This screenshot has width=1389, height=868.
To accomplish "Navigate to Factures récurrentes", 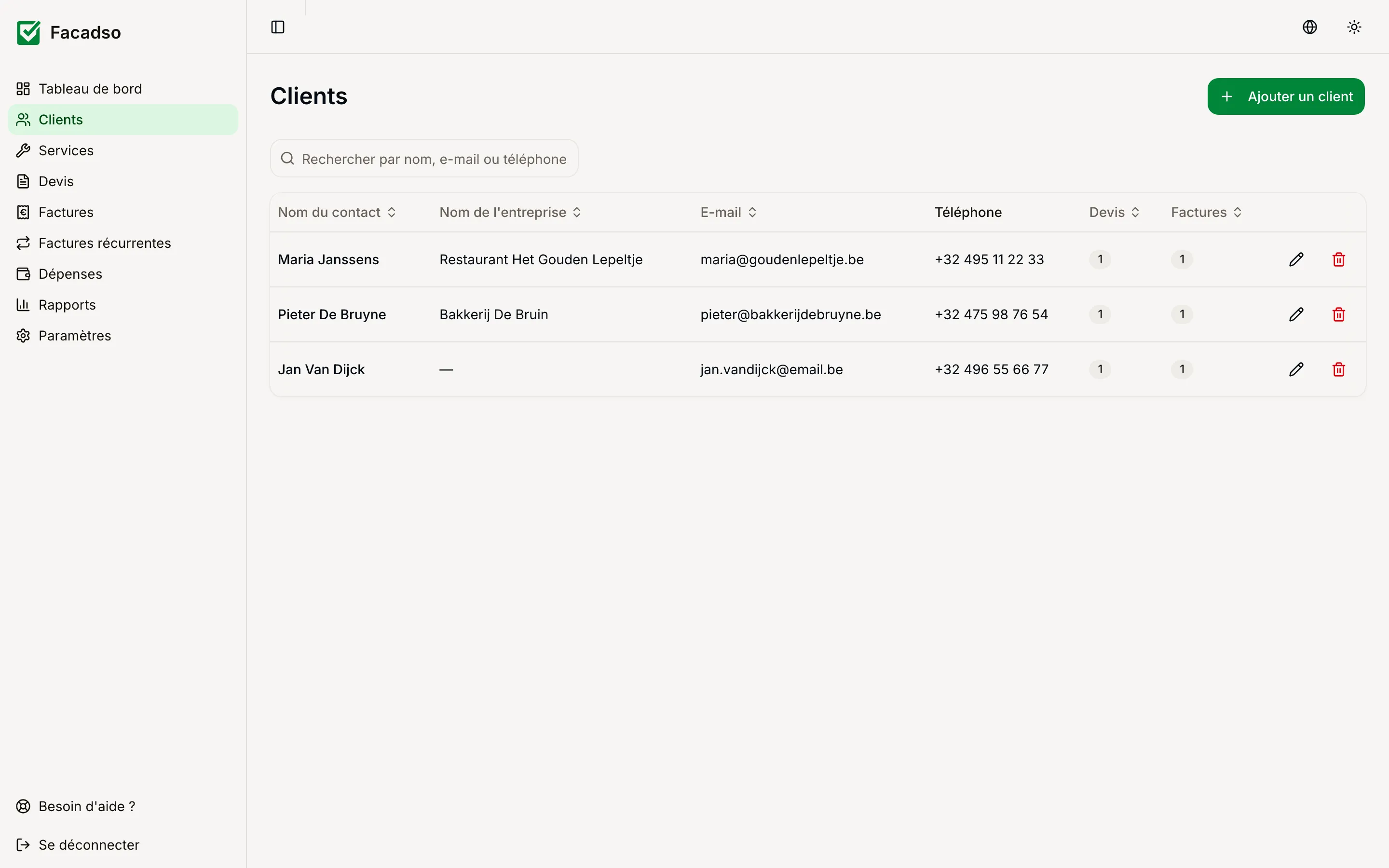I will point(123,244).
